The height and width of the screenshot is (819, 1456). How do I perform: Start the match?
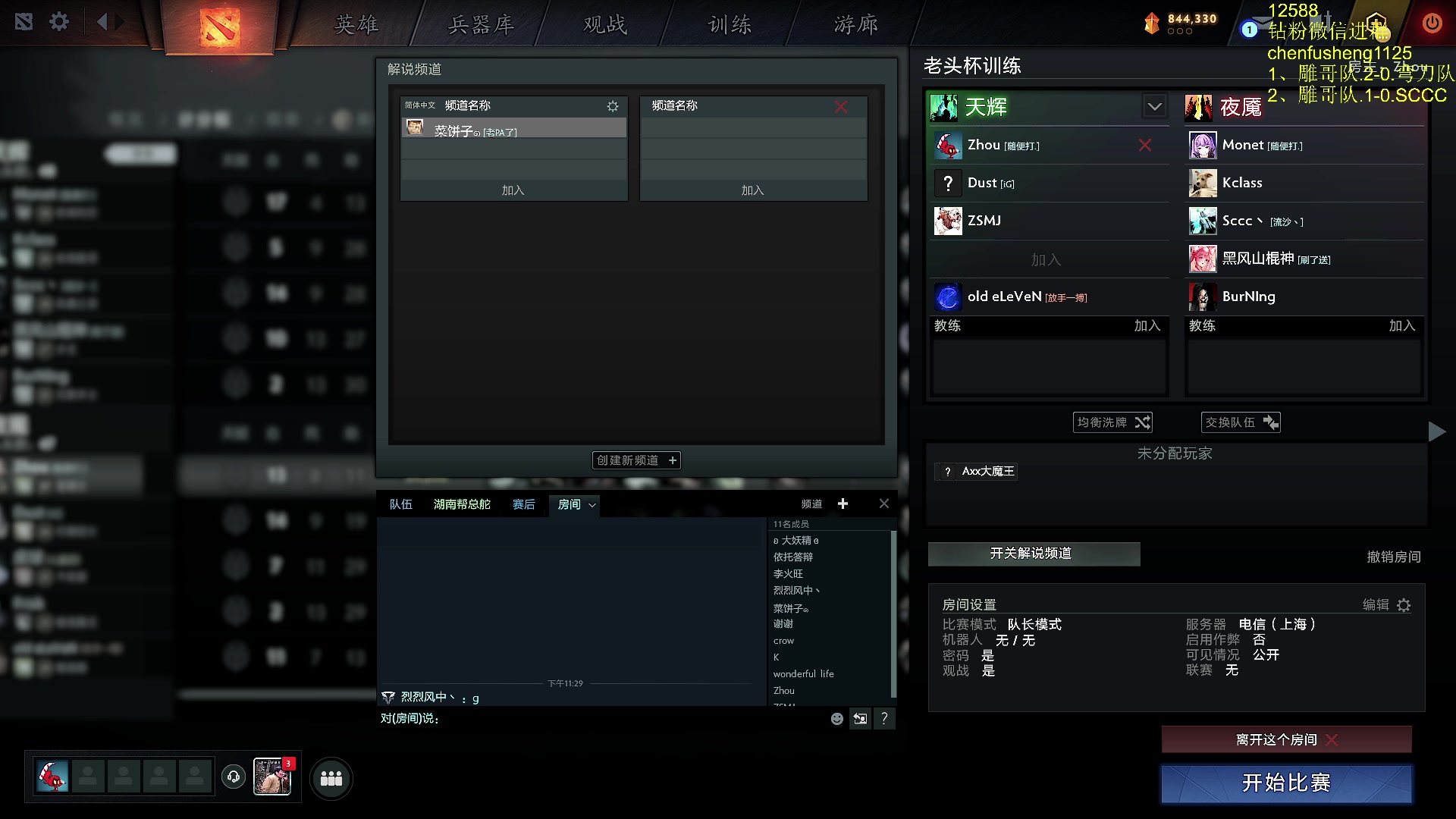(x=1286, y=783)
